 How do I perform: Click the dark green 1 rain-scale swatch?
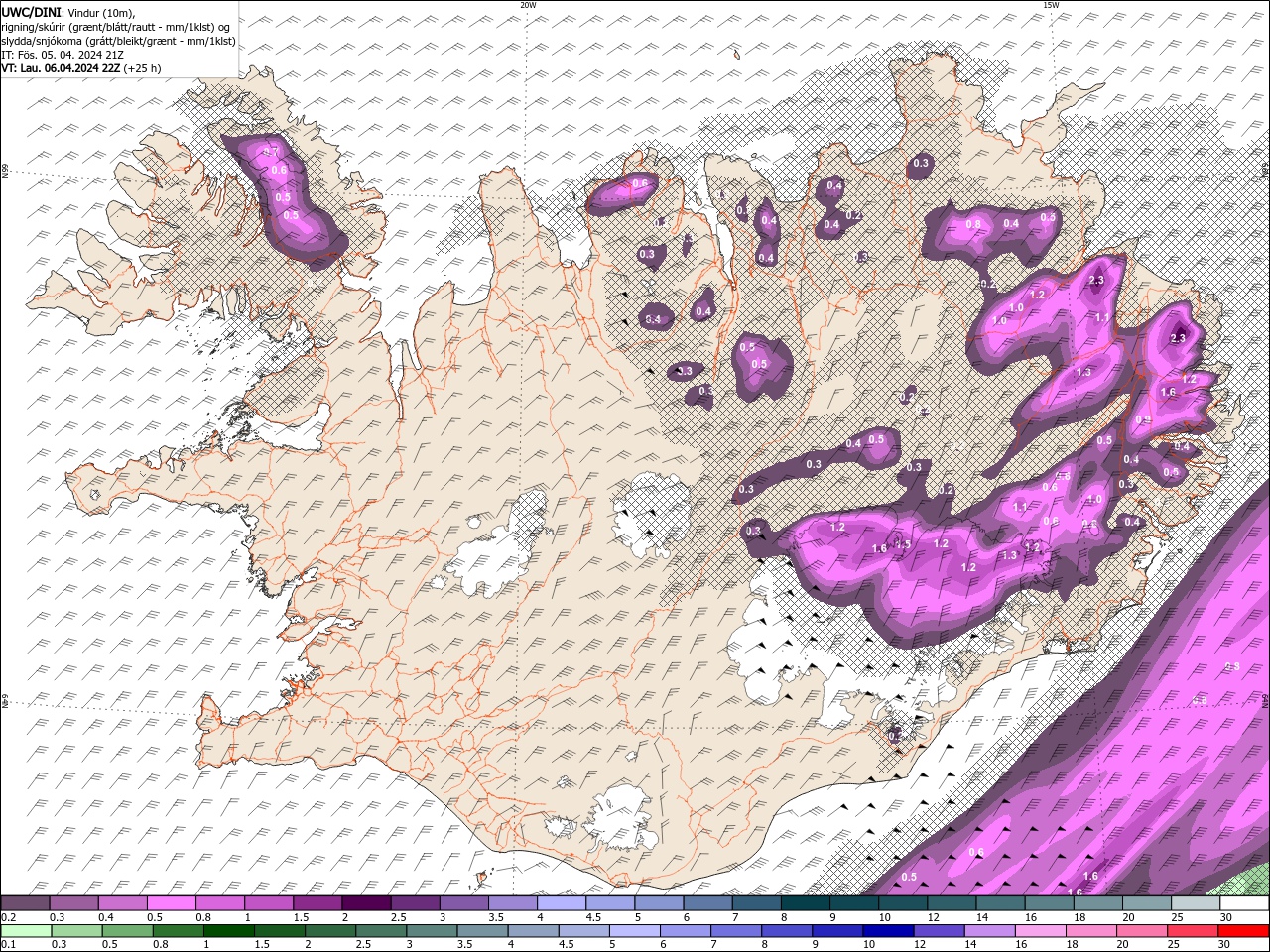click(229, 930)
